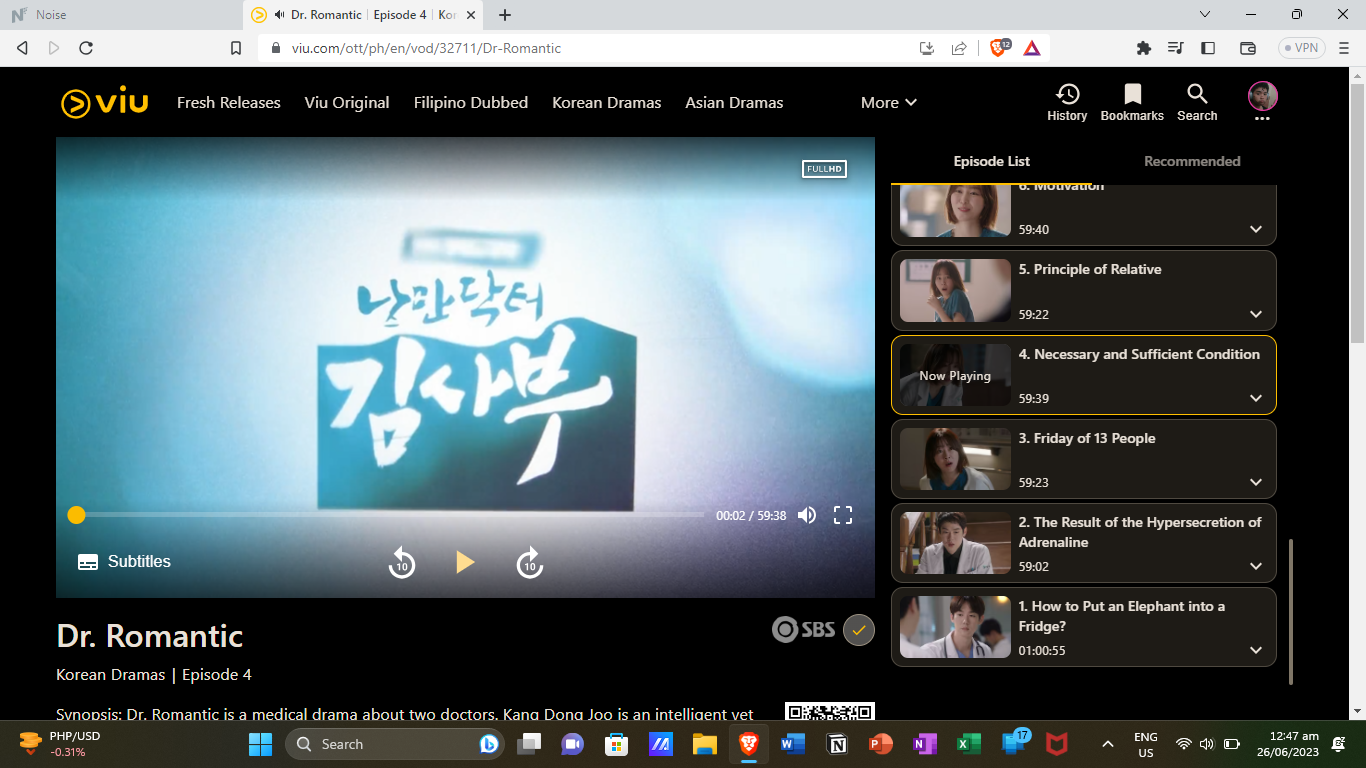The width and height of the screenshot is (1366, 768).
Task: Toggle the bookmark checkmark for Dr. Romantic
Action: click(859, 630)
